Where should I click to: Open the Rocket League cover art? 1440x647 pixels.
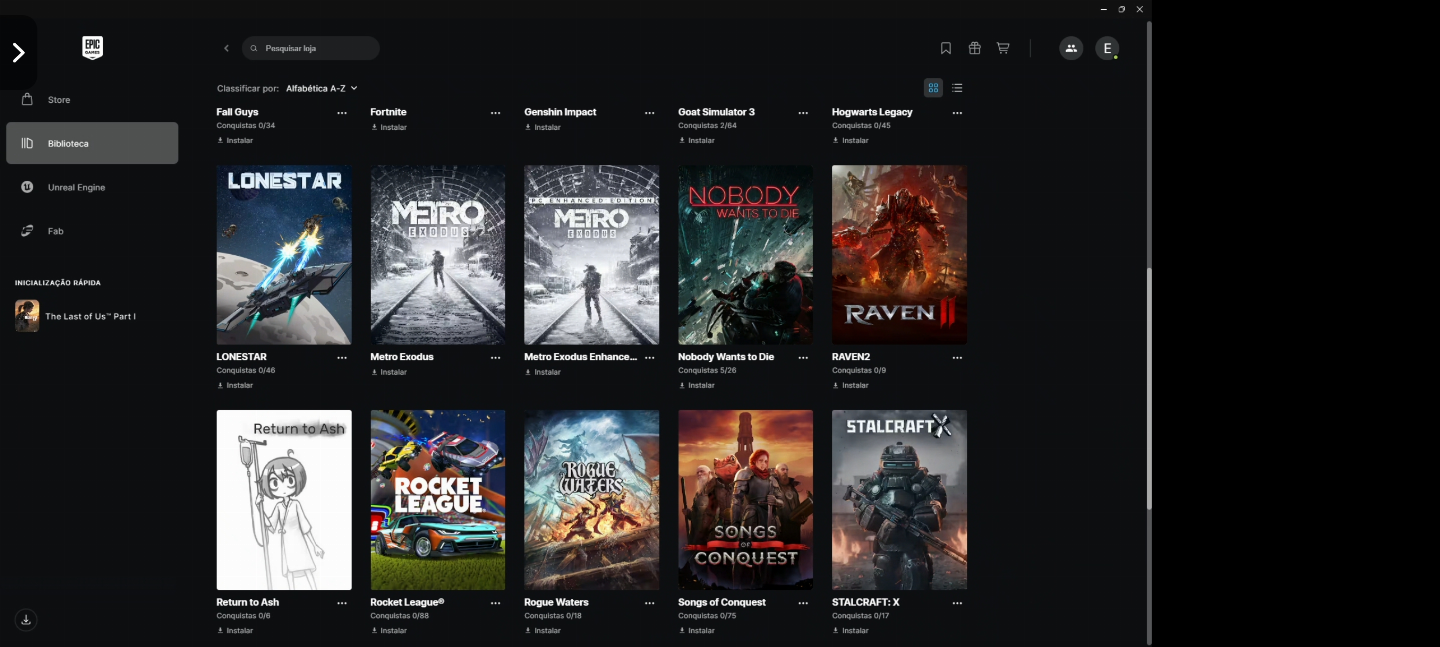click(438, 500)
